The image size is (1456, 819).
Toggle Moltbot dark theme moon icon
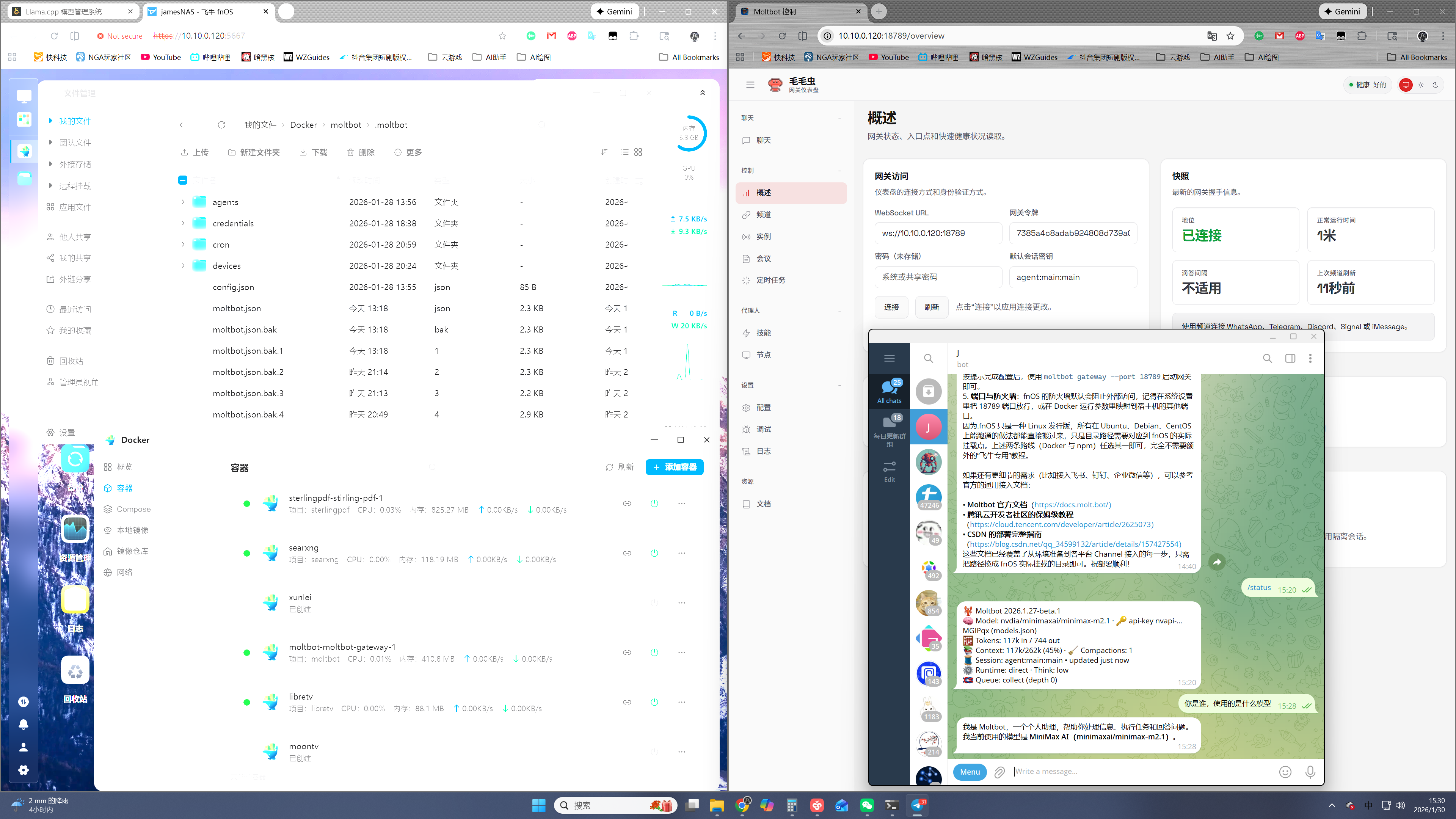tap(1436, 85)
